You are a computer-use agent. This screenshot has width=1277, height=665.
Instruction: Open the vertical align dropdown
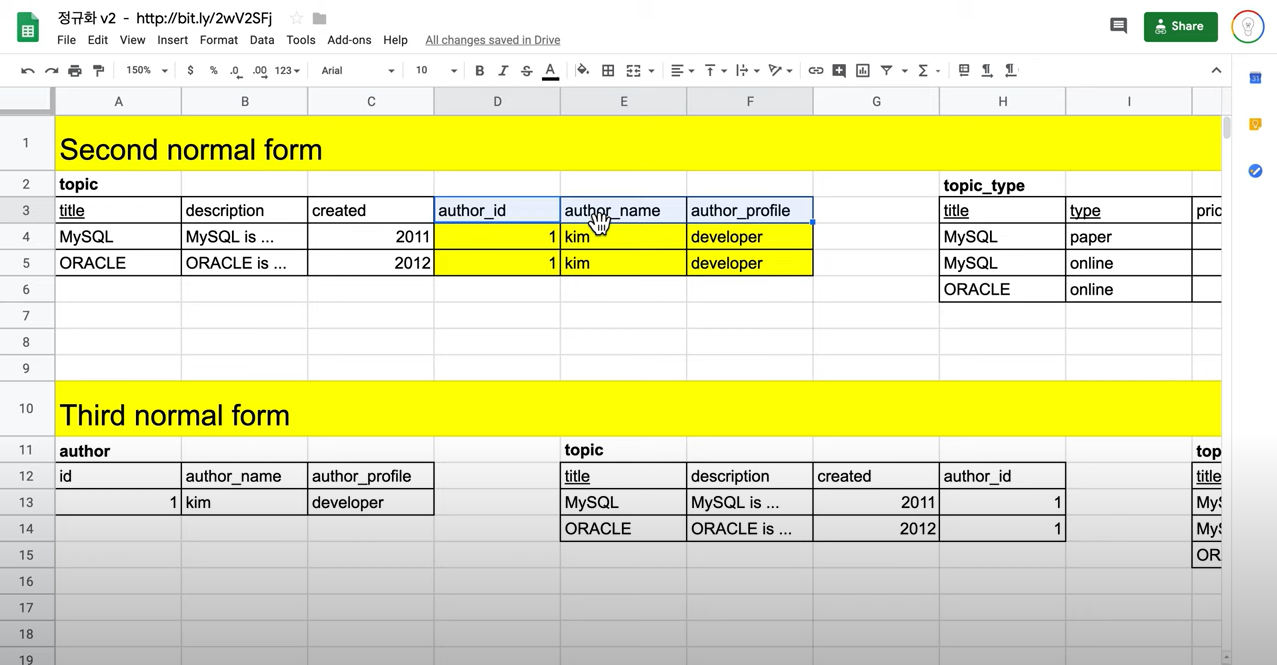715,71
